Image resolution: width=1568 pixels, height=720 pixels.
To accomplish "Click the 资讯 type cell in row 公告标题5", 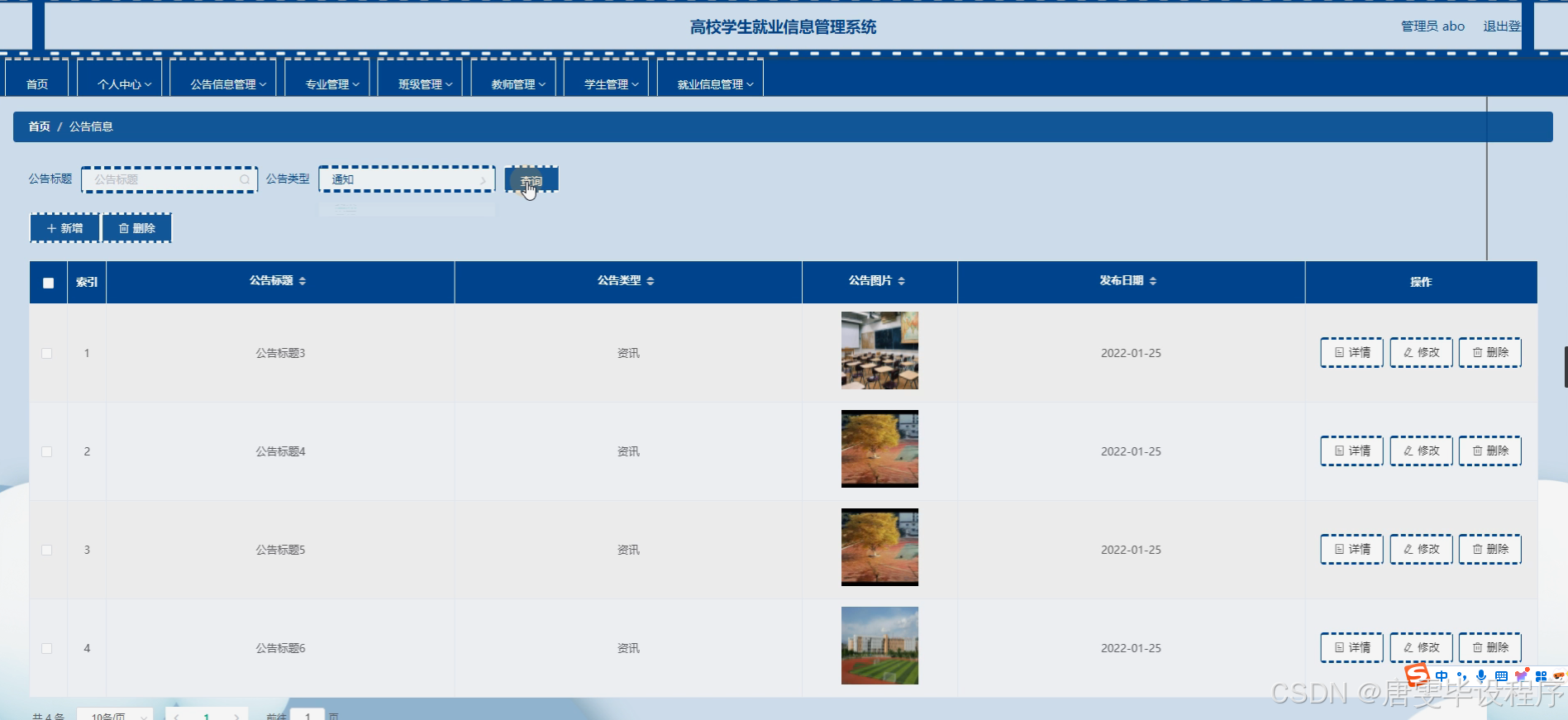I will click(x=628, y=550).
